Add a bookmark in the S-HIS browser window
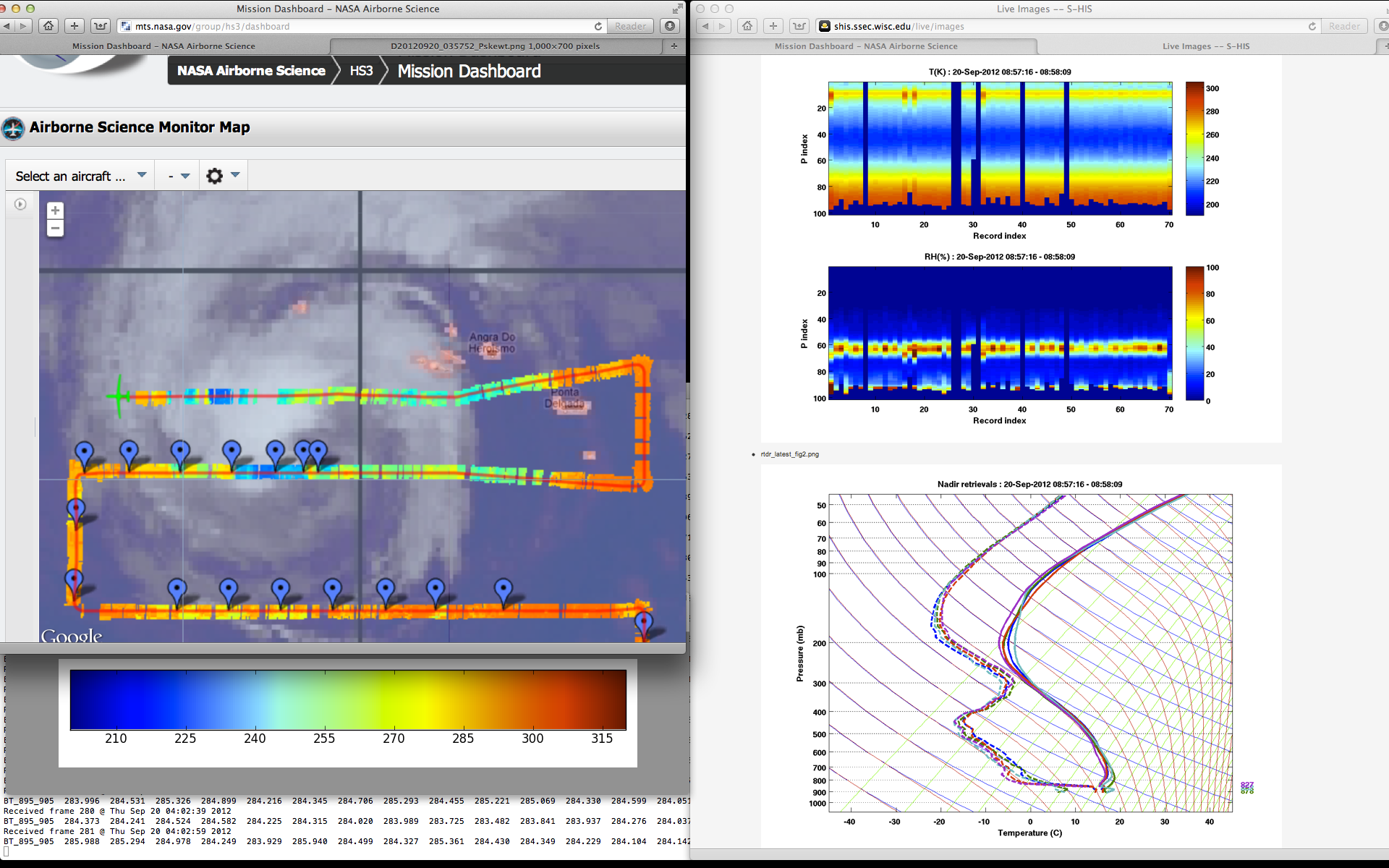1389x868 pixels. coord(773,26)
